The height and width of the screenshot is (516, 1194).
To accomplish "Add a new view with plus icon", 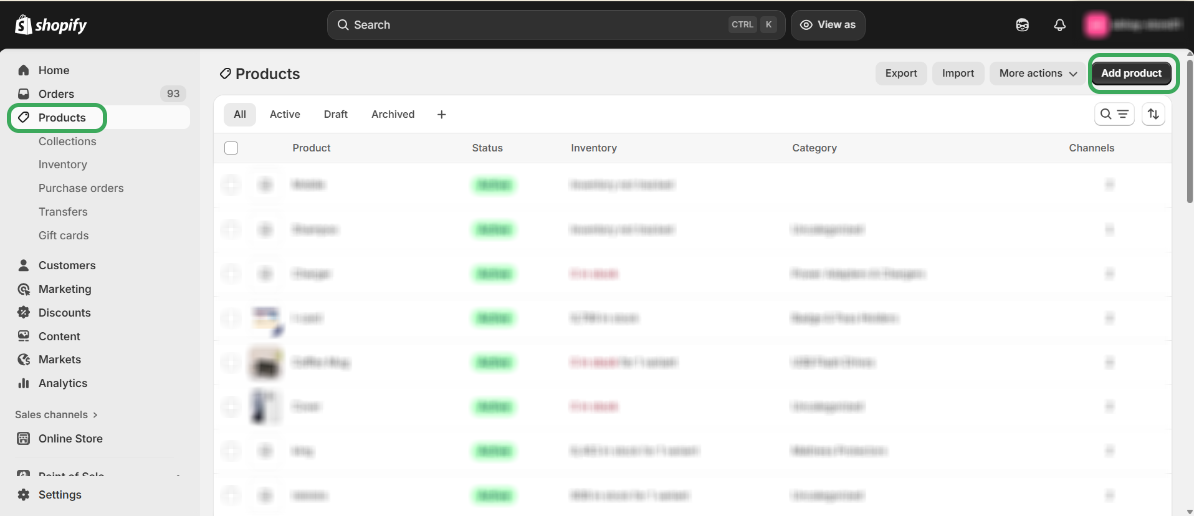I will pyautogui.click(x=441, y=114).
